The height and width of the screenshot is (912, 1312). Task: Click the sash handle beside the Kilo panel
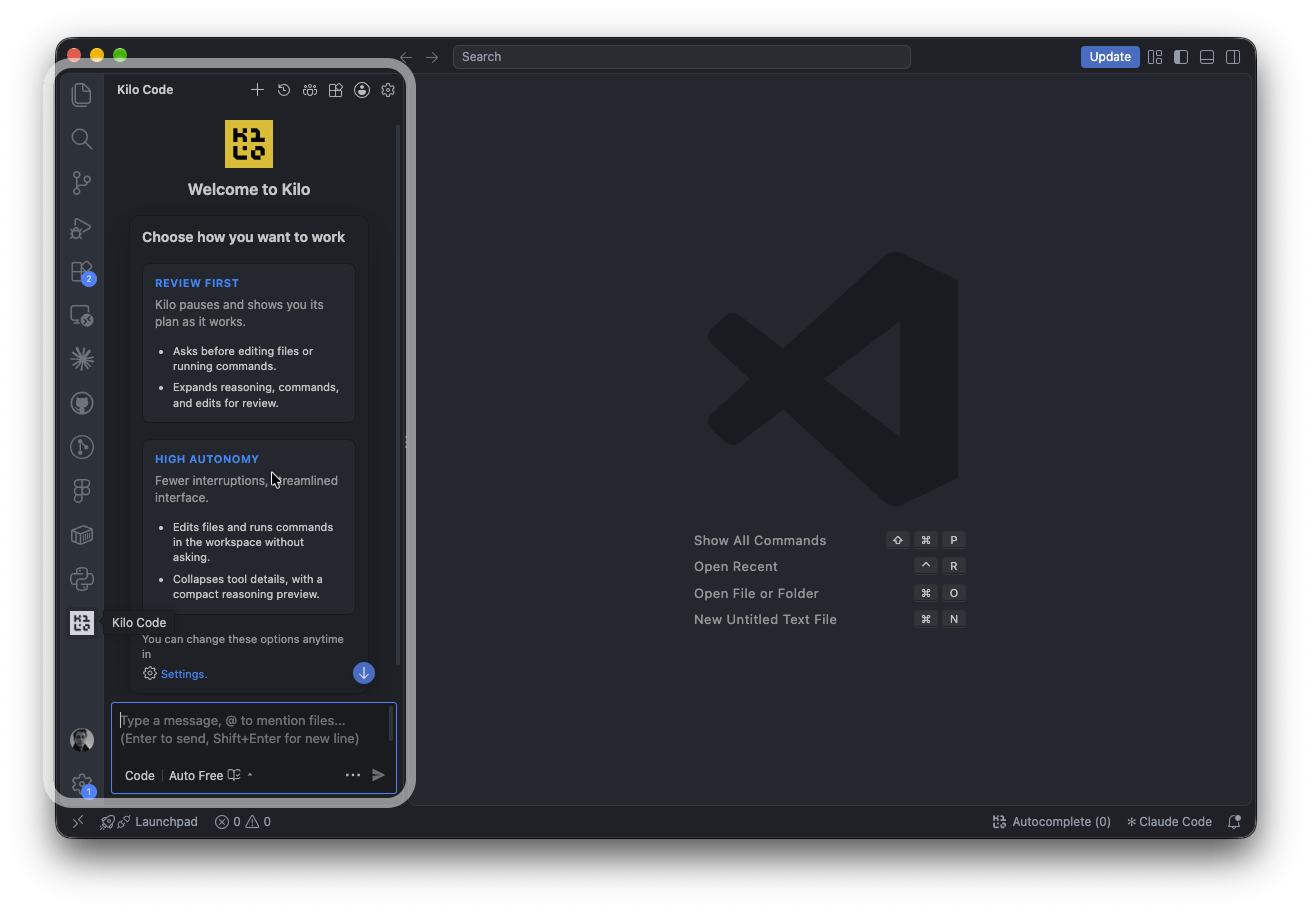click(405, 441)
